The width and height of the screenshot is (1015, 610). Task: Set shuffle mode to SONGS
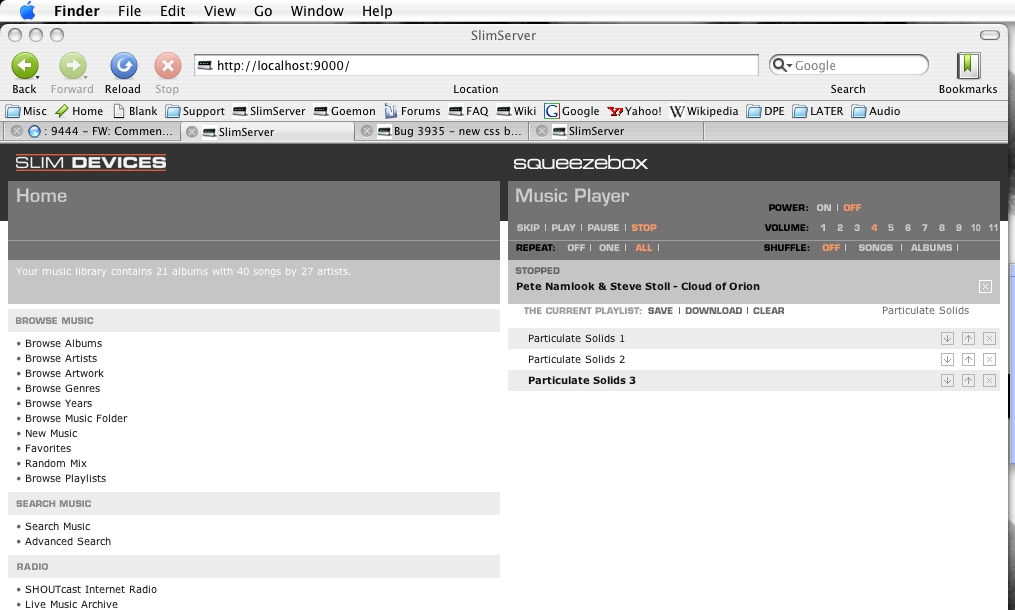[x=875, y=248]
